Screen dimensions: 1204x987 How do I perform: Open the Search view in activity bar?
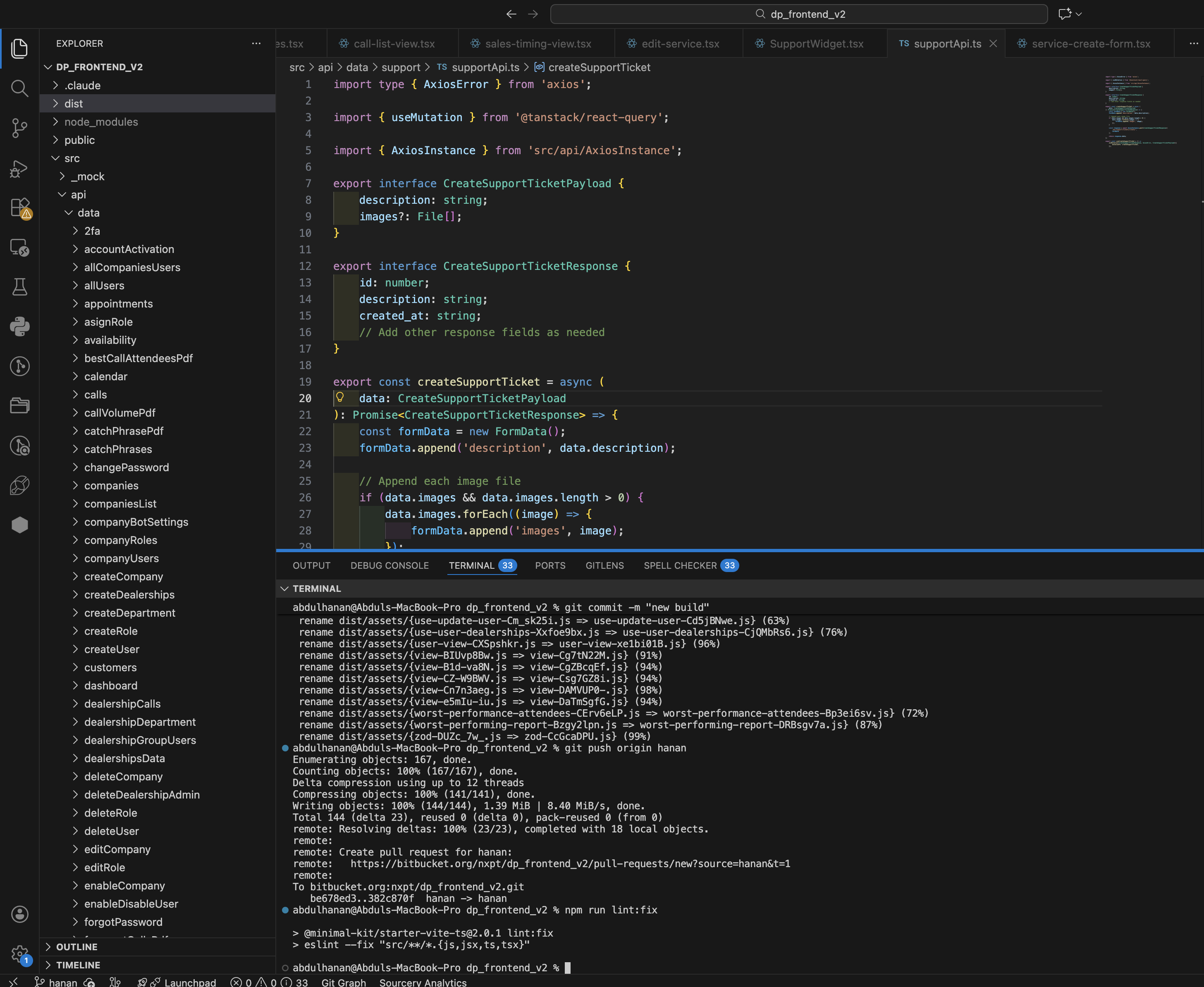[19, 88]
